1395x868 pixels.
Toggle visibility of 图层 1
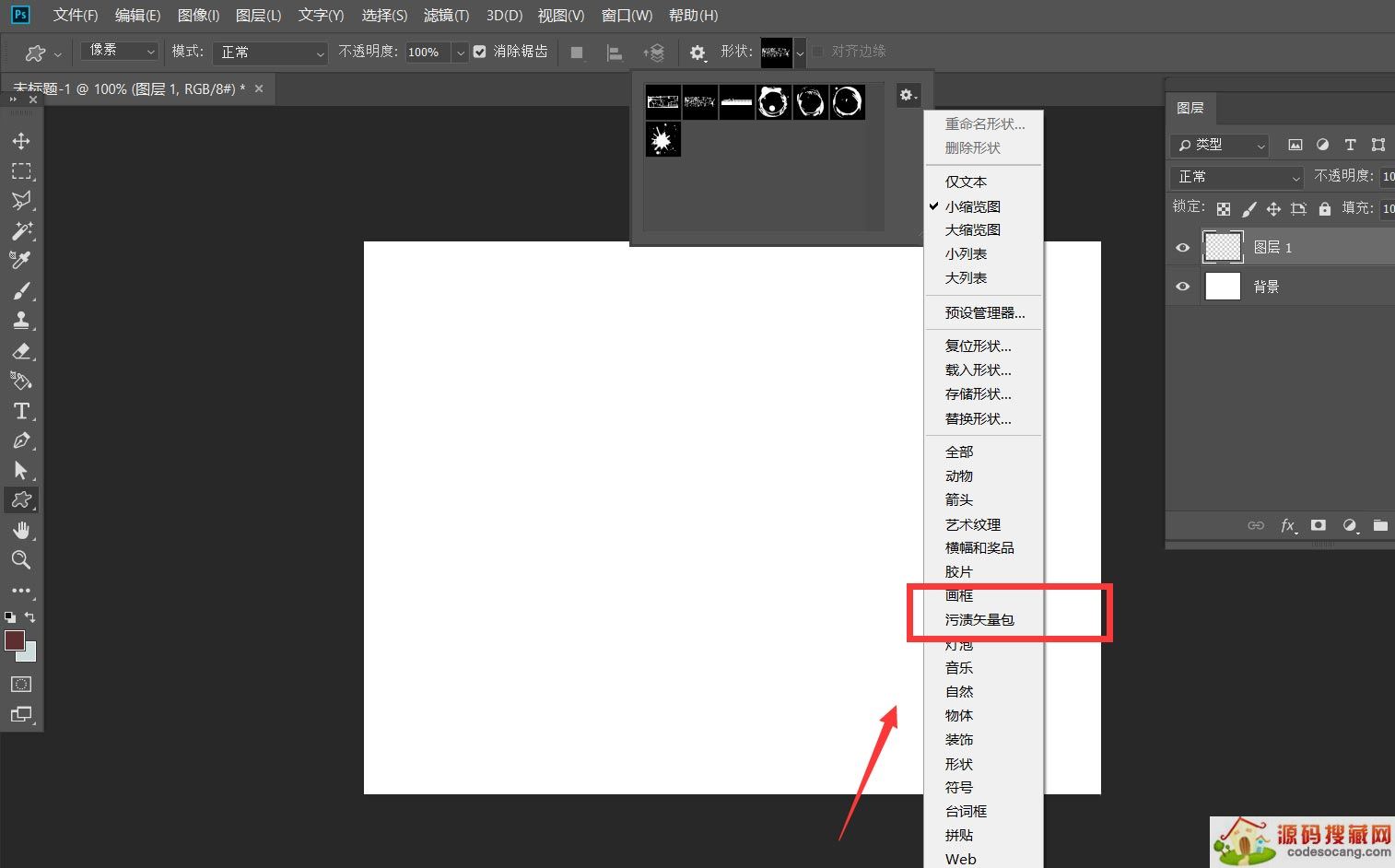[x=1182, y=247]
